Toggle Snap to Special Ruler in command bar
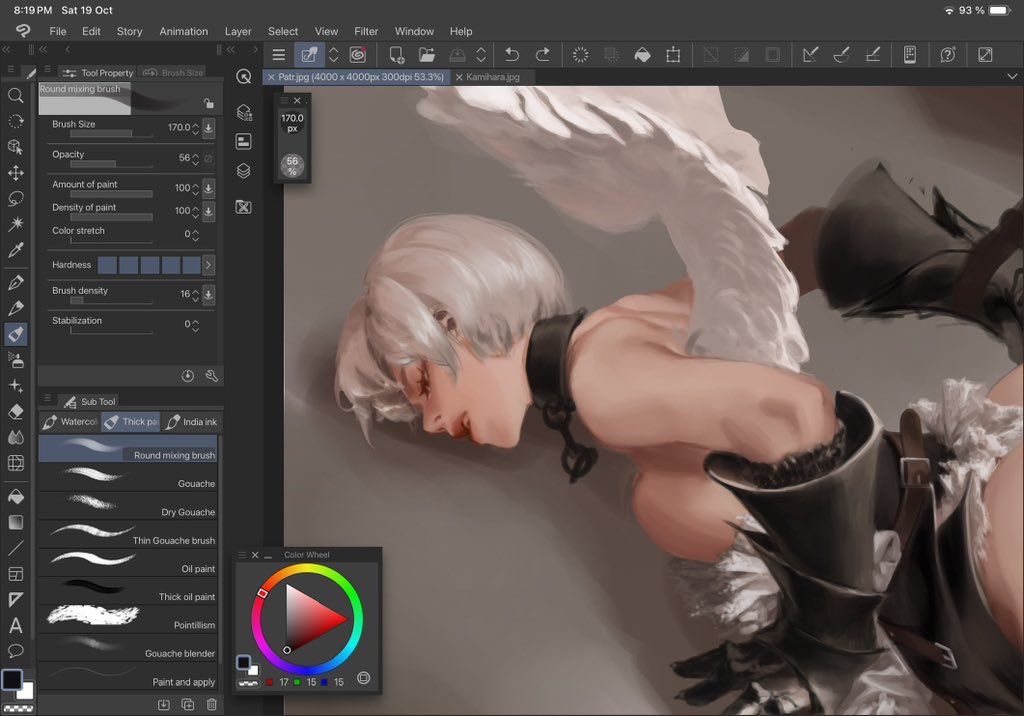This screenshot has width=1024, height=716. pyautogui.click(x=842, y=55)
